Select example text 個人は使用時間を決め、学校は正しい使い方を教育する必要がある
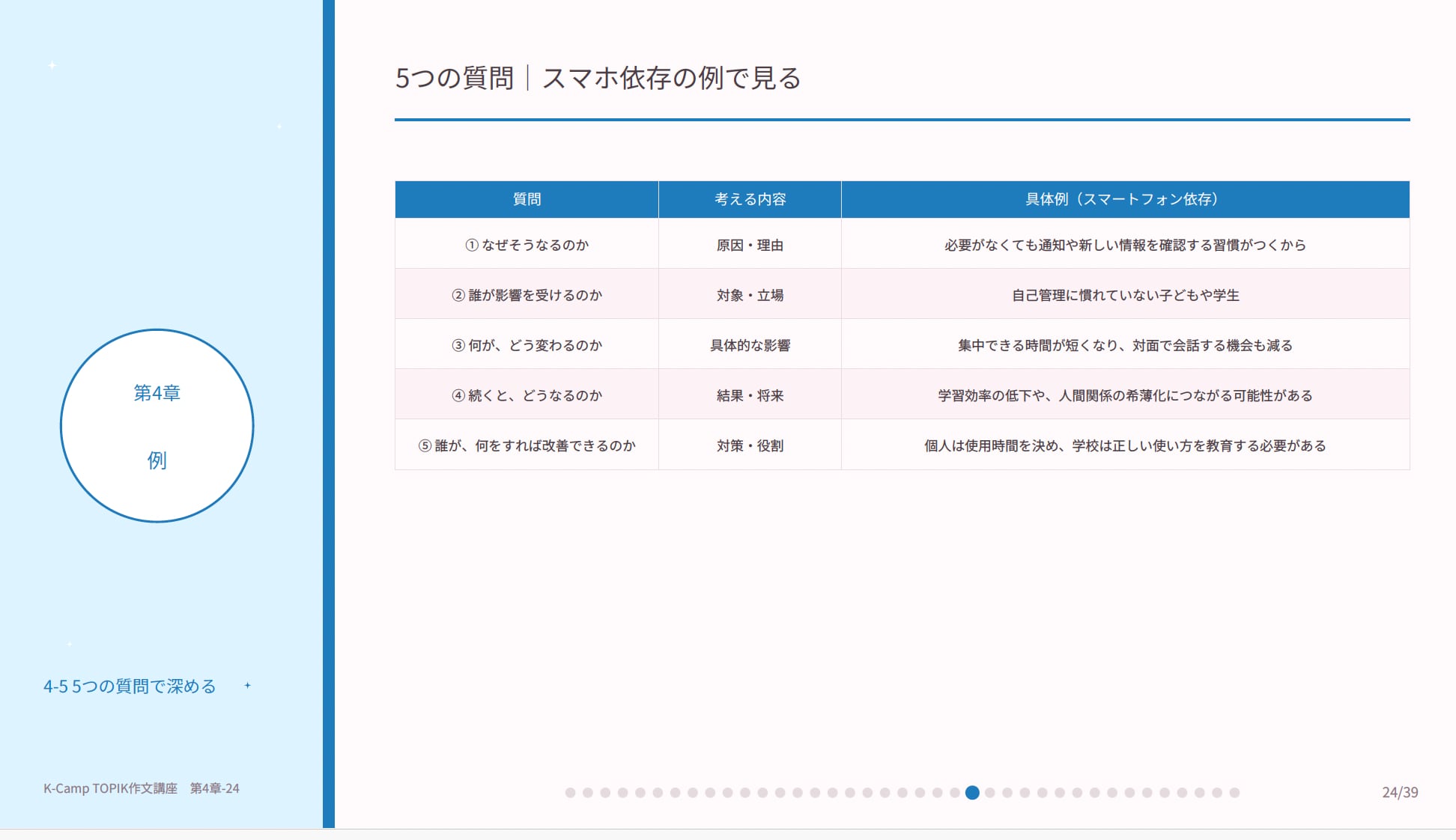 (1125, 445)
